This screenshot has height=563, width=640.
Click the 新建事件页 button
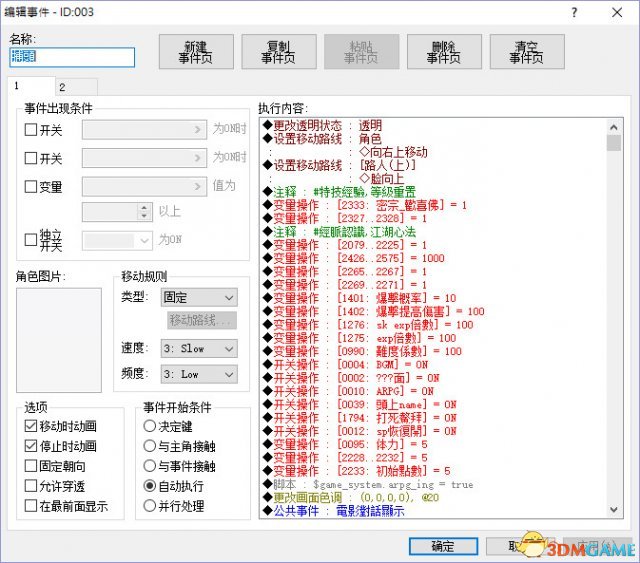(x=197, y=51)
